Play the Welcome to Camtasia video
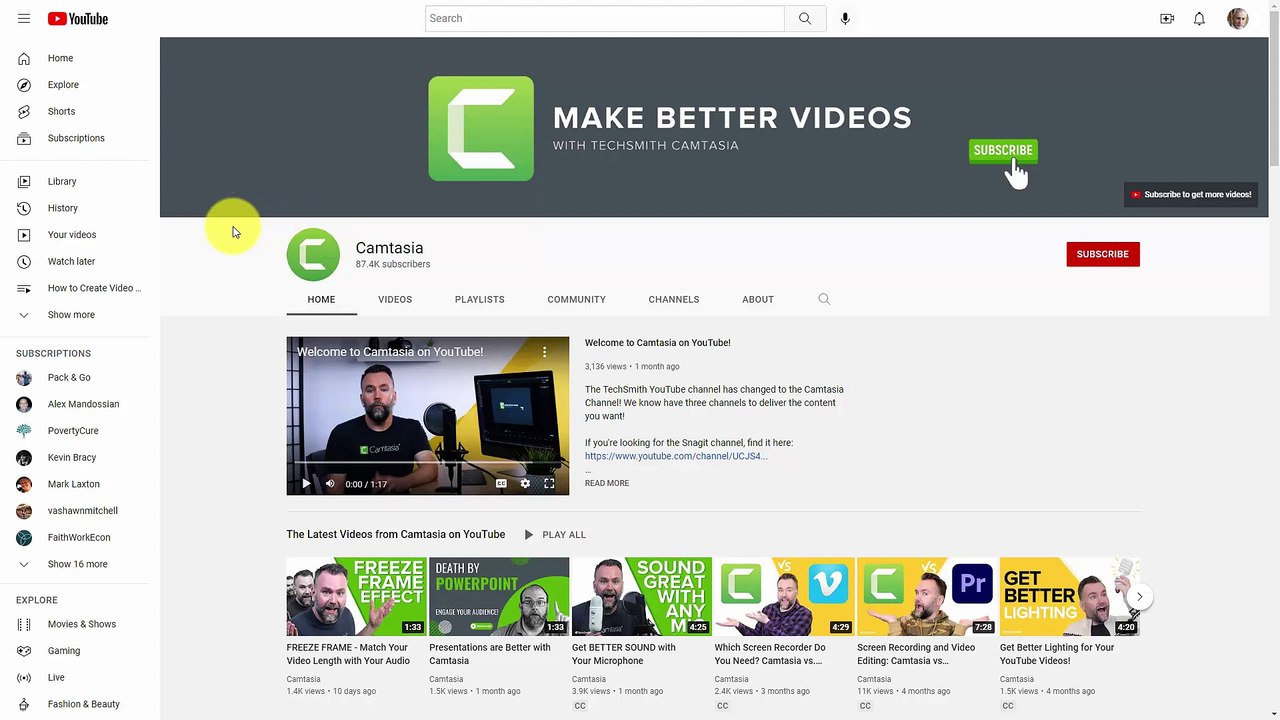 coord(306,484)
